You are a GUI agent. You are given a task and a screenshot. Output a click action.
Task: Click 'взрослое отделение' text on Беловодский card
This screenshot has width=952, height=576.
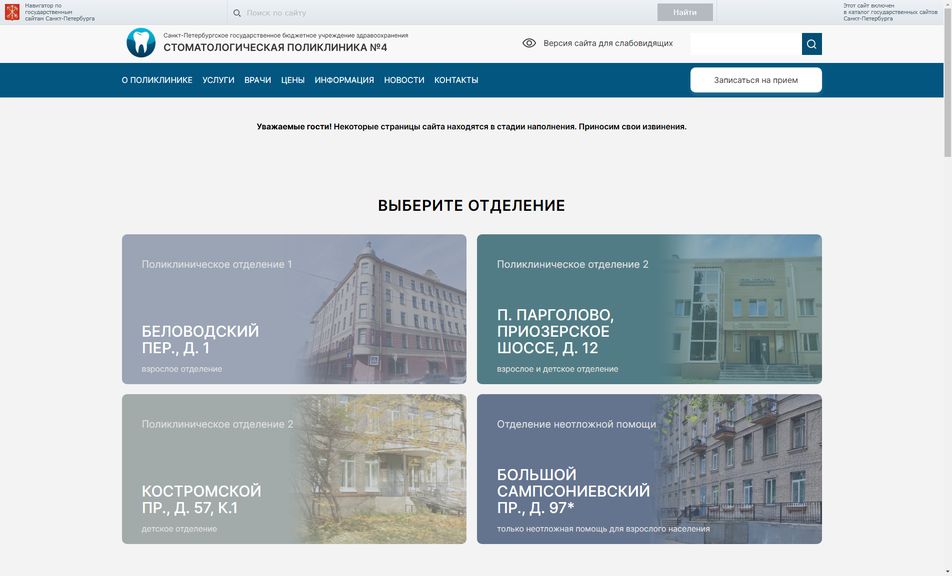click(x=182, y=369)
